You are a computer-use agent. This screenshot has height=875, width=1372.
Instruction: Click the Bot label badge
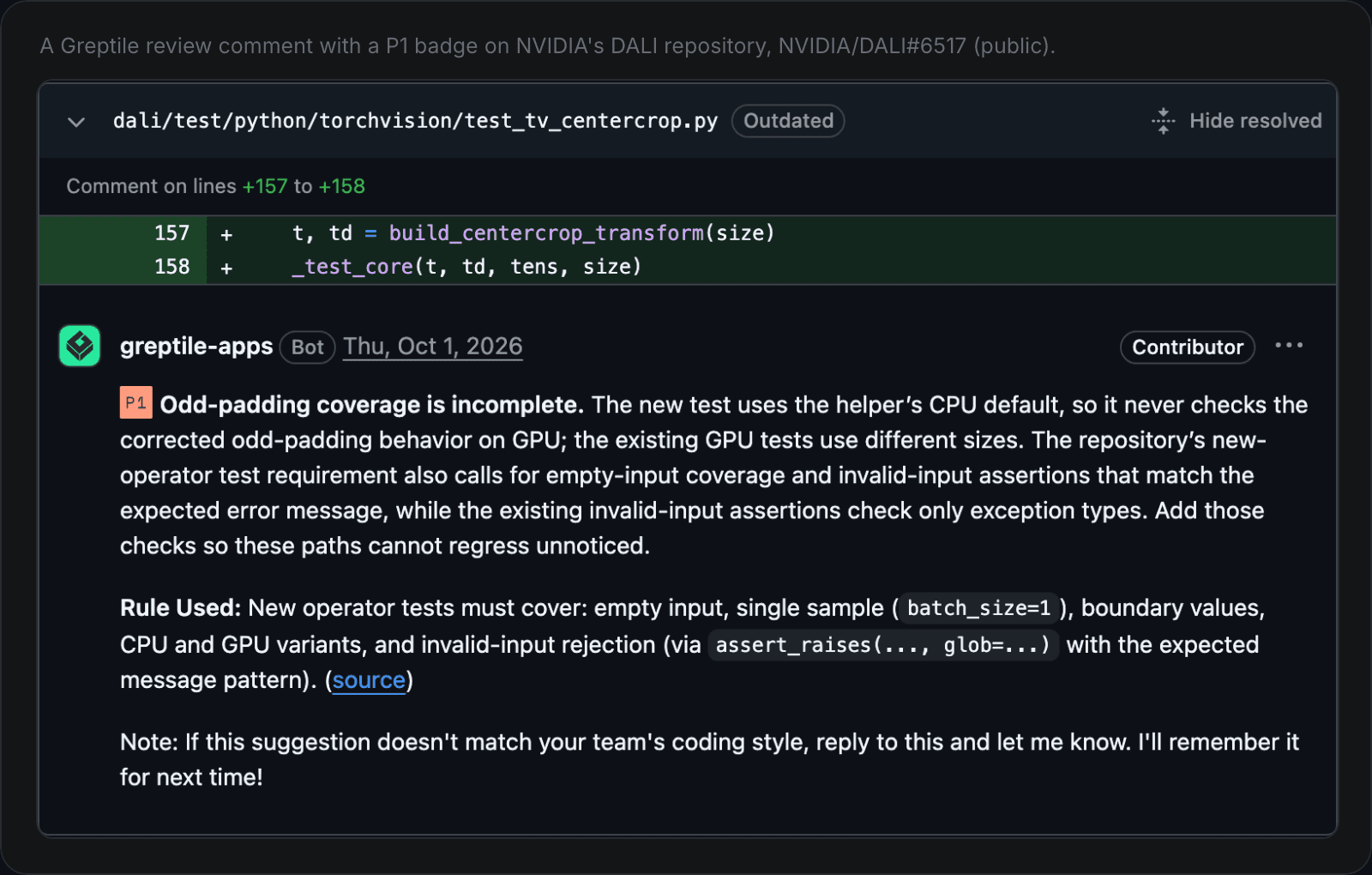(x=307, y=347)
